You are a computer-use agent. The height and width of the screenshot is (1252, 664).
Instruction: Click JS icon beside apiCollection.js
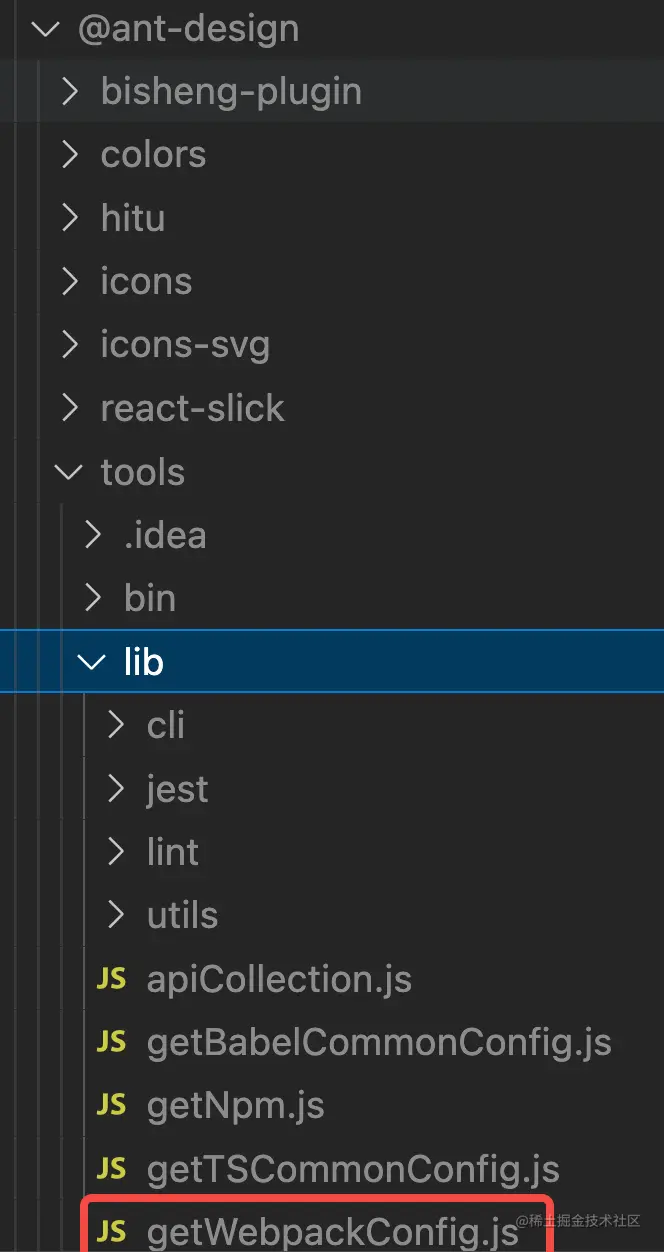coord(111,978)
